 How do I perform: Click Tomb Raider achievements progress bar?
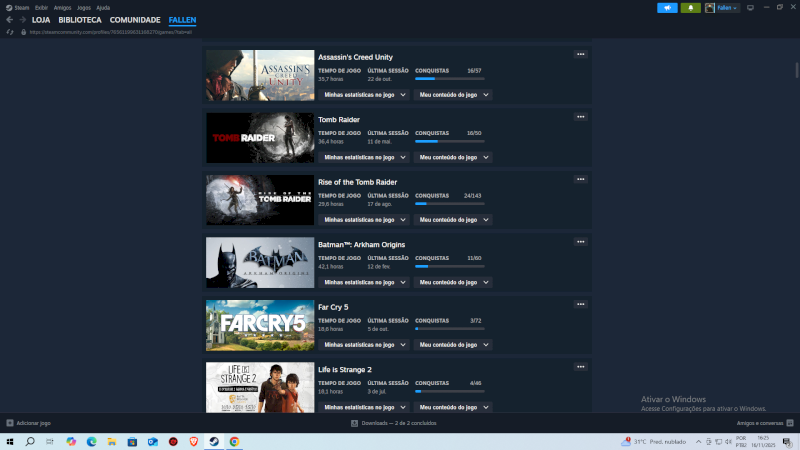click(x=449, y=141)
